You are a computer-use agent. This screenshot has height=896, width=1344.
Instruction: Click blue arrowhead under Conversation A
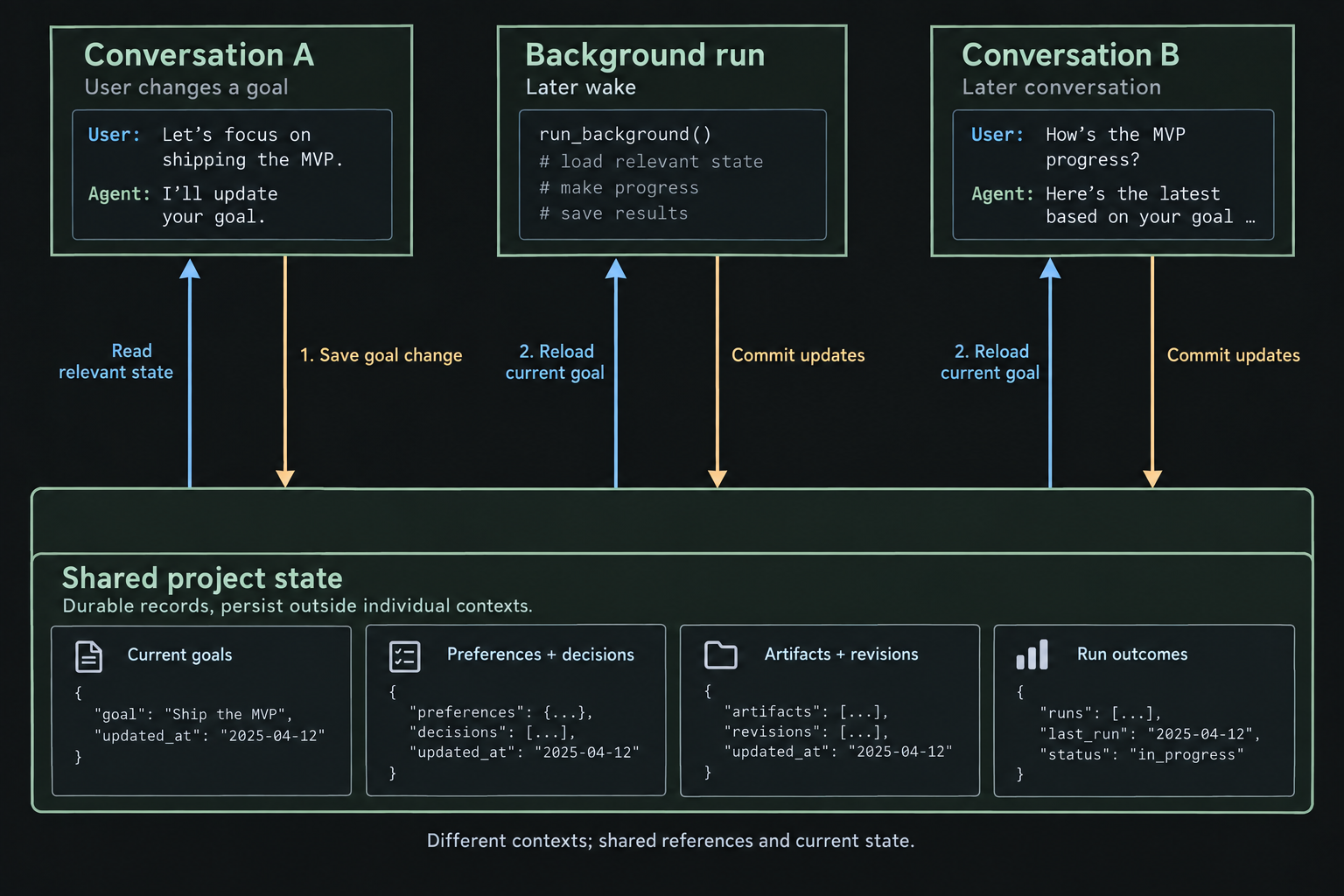(190, 268)
